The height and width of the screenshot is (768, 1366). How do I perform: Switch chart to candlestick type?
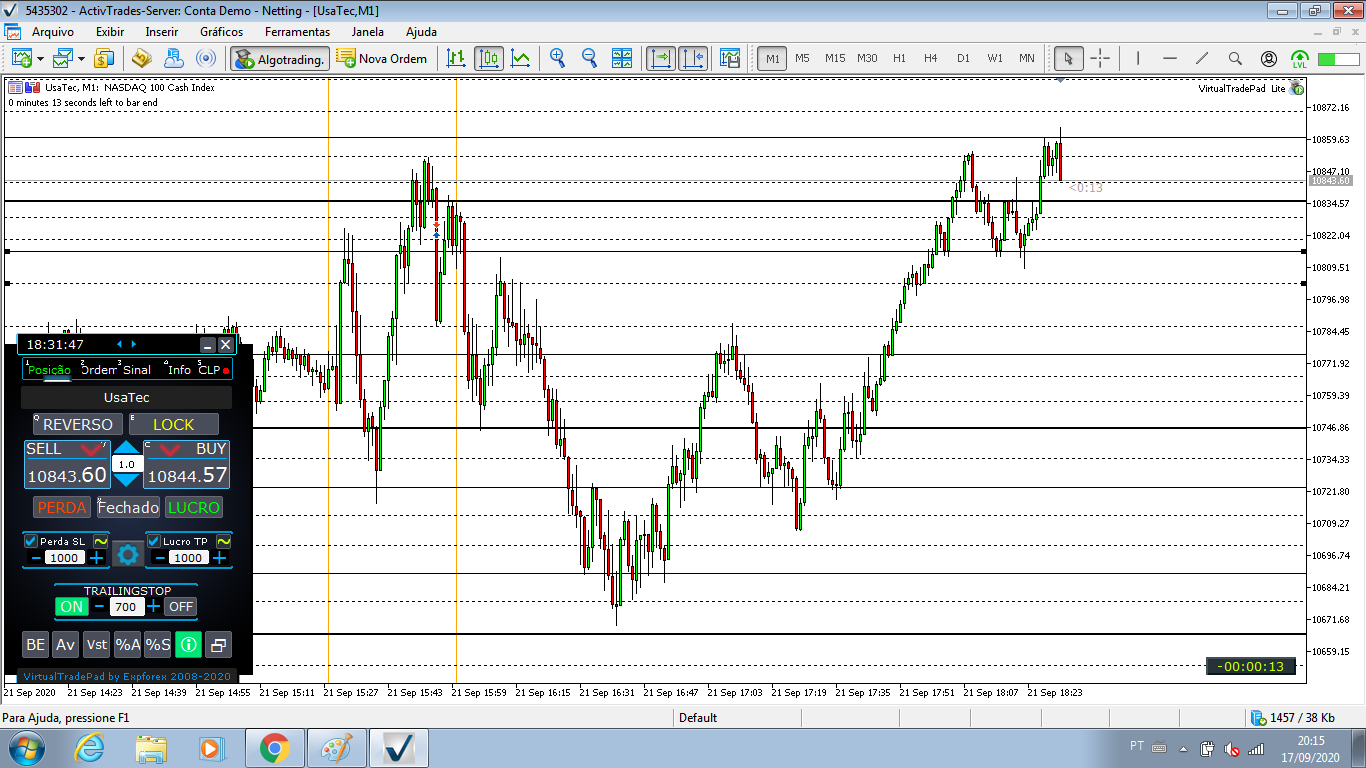489,58
